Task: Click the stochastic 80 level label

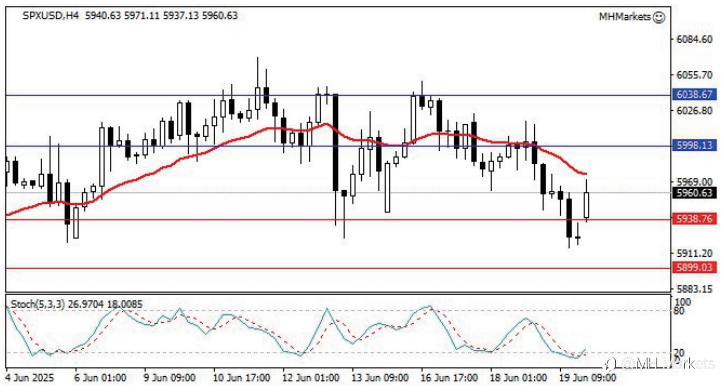Action: [x=679, y=311]
